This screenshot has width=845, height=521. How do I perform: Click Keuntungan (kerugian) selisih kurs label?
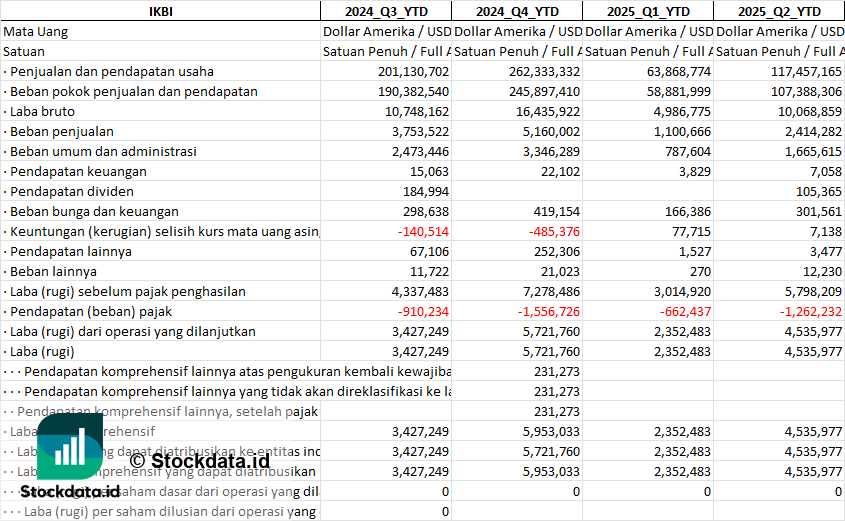click(161, 231)
